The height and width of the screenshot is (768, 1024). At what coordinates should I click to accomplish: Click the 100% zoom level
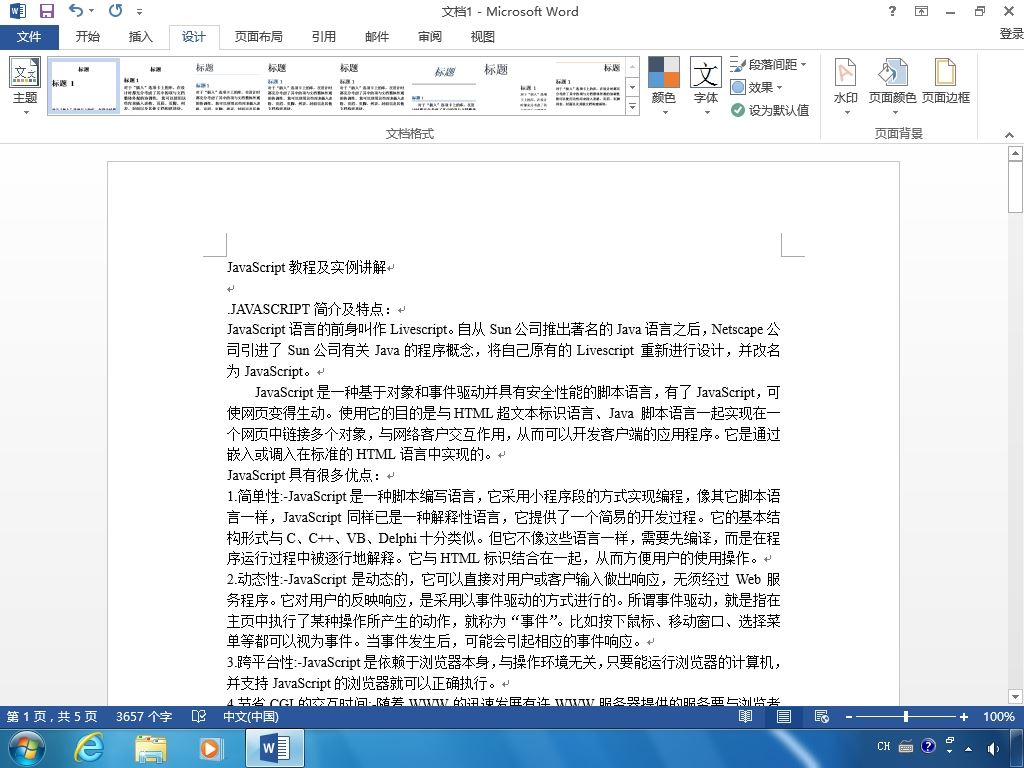(999, 717)
